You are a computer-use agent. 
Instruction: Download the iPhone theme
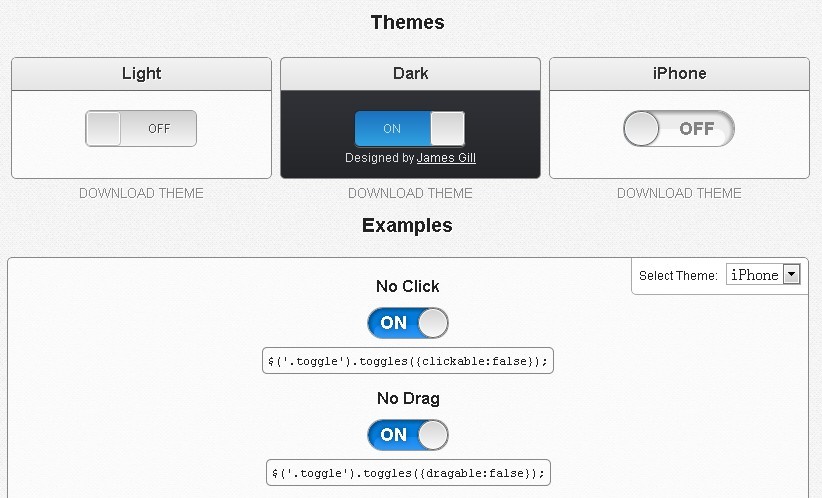679,193
